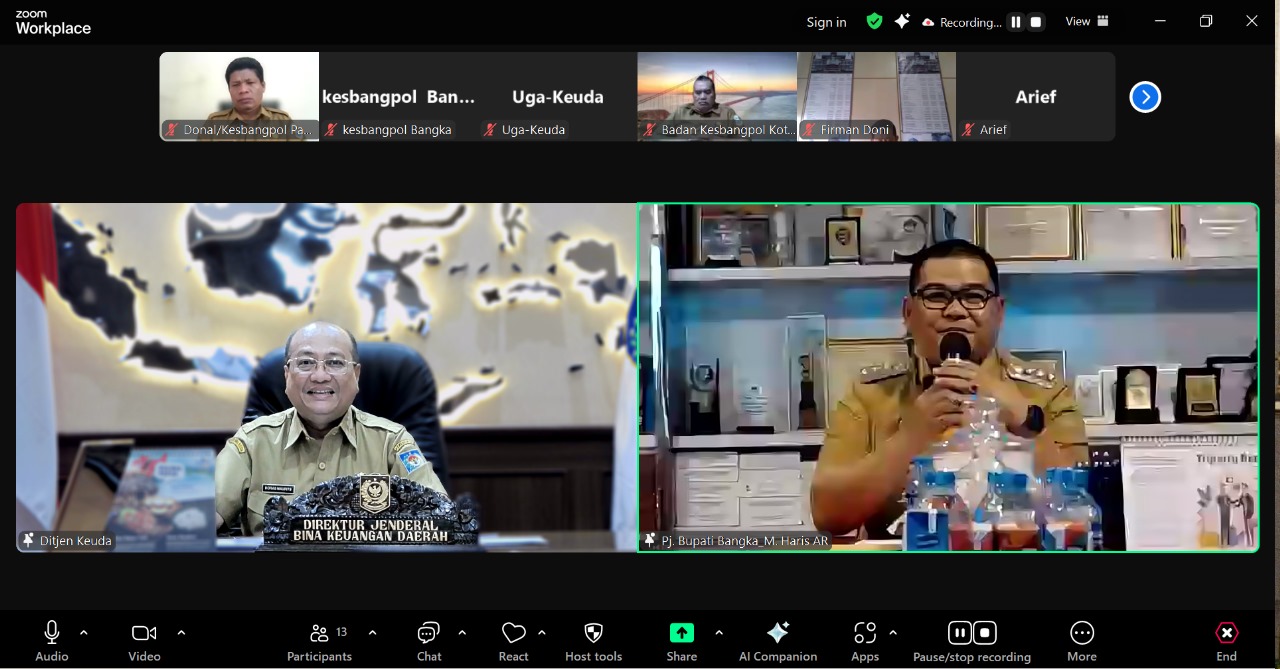
Task: Click the green Share screen button
Action: coord(681,633)
